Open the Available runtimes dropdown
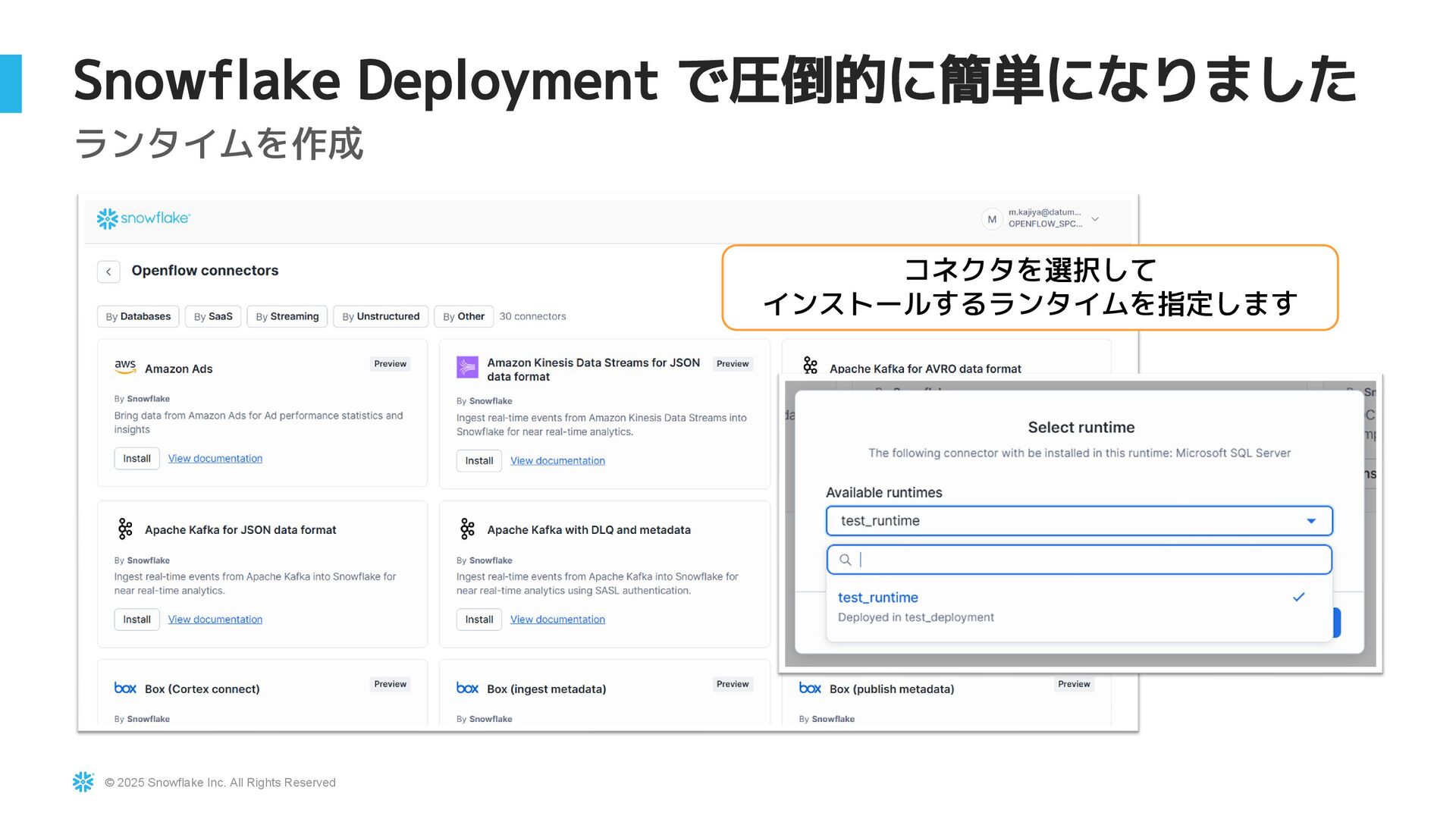The height and width of the screenshot is (819, 1456). pyautogui.click(x=1078, y=521)
